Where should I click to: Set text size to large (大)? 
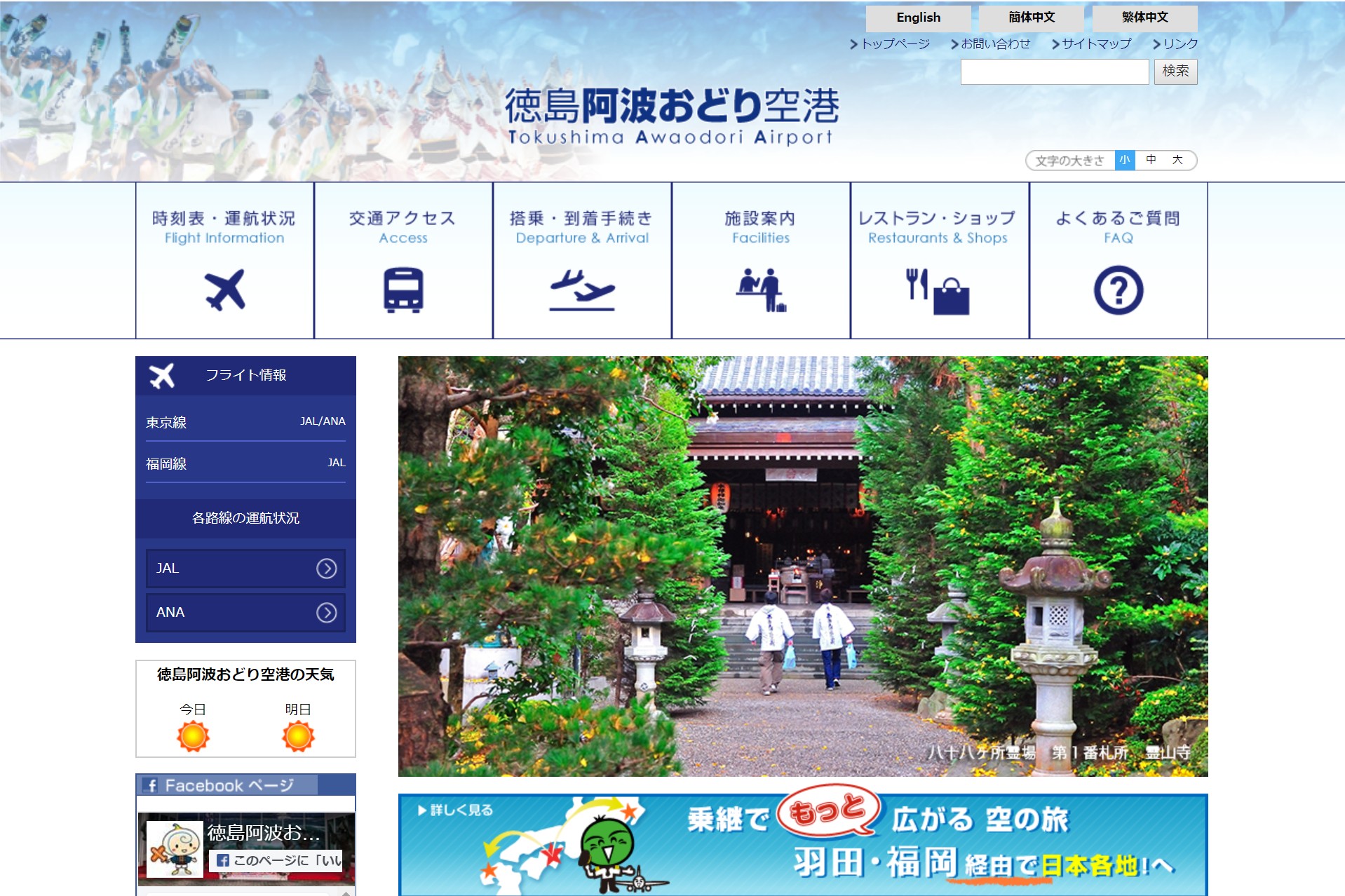tap(1177, 160)
